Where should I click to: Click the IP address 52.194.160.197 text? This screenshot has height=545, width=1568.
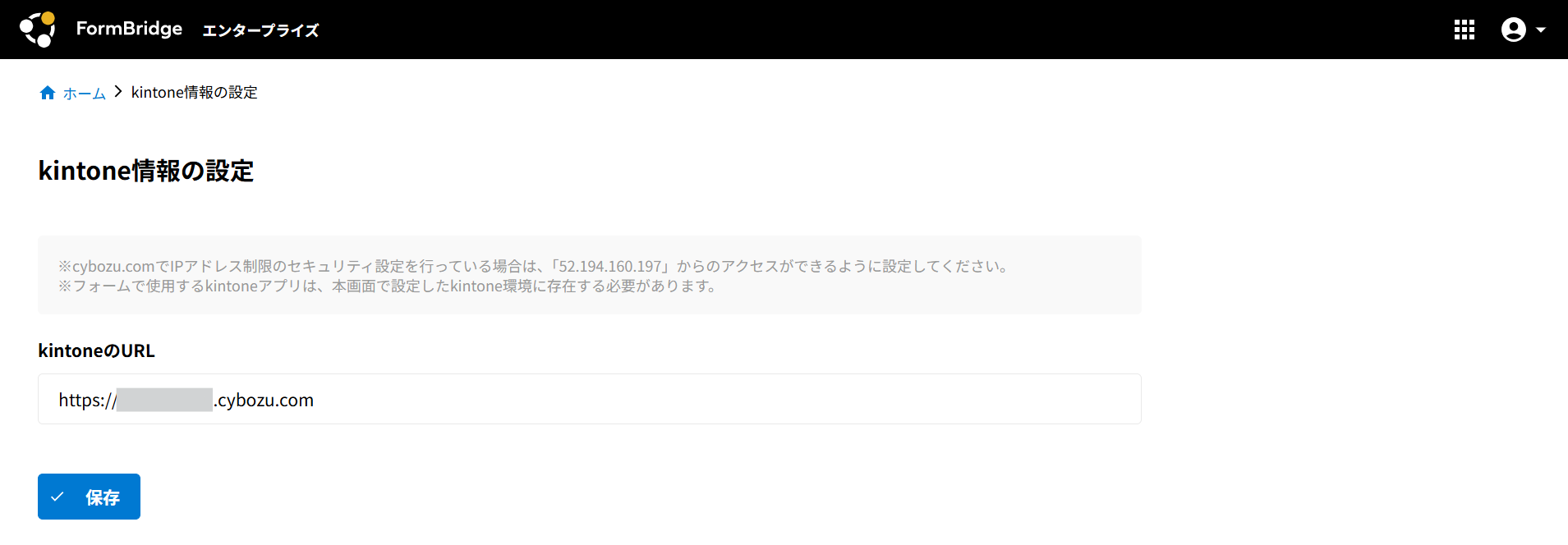[x=610, y=267]
